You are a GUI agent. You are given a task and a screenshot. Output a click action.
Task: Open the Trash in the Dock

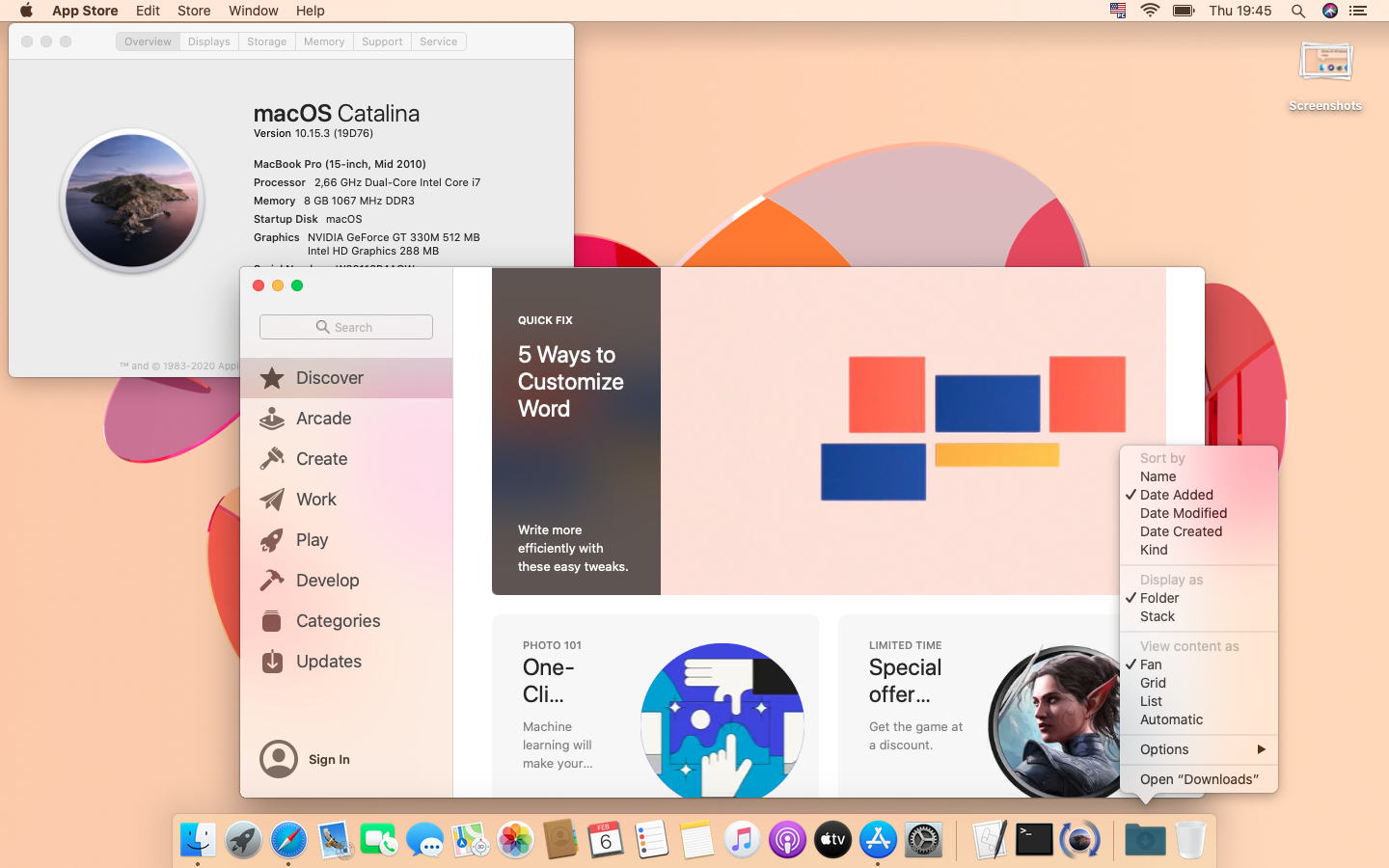[x=1190, y=840]
